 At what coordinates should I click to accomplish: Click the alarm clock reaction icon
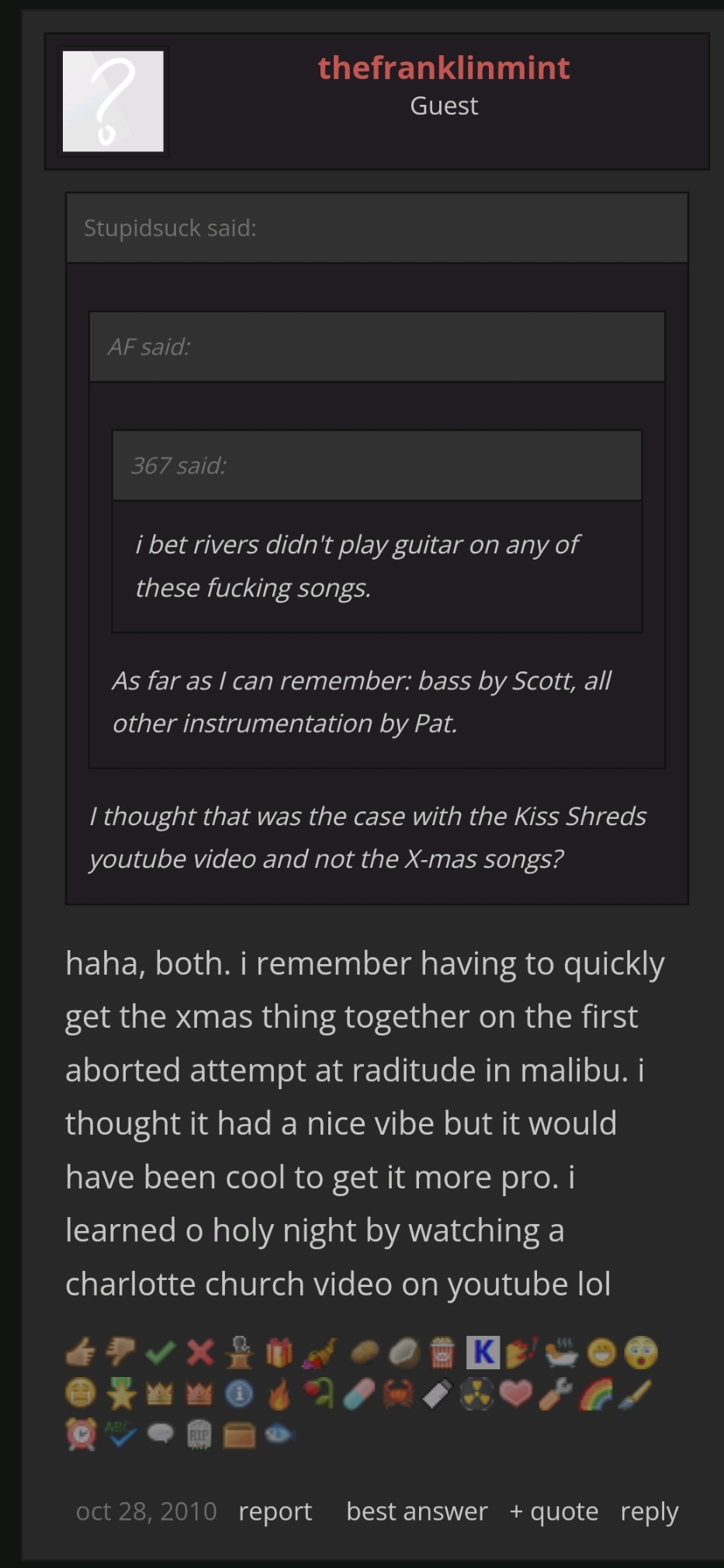tap(81, 1434)
